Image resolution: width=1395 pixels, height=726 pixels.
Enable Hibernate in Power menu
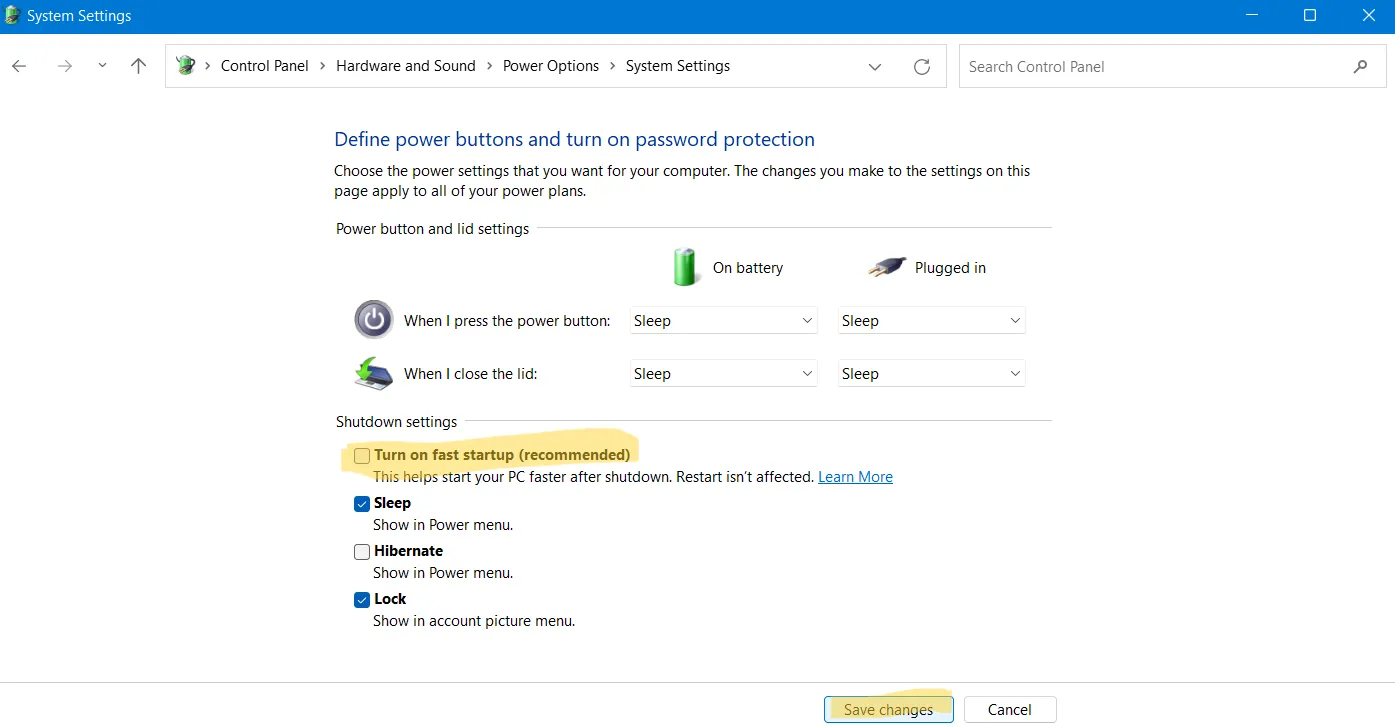click(362, 551)
